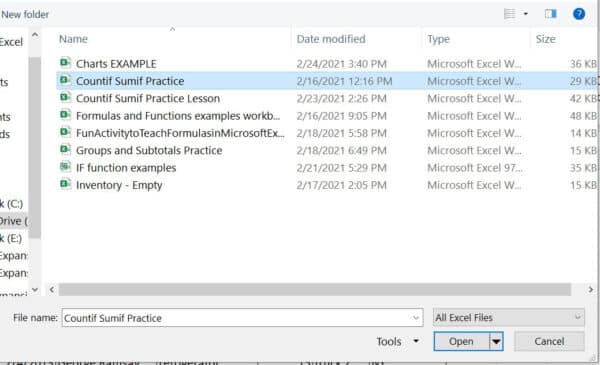This screenshot has width=600, height=365.
Task: Toggle the preview pane icon
Action: [551, 14]
